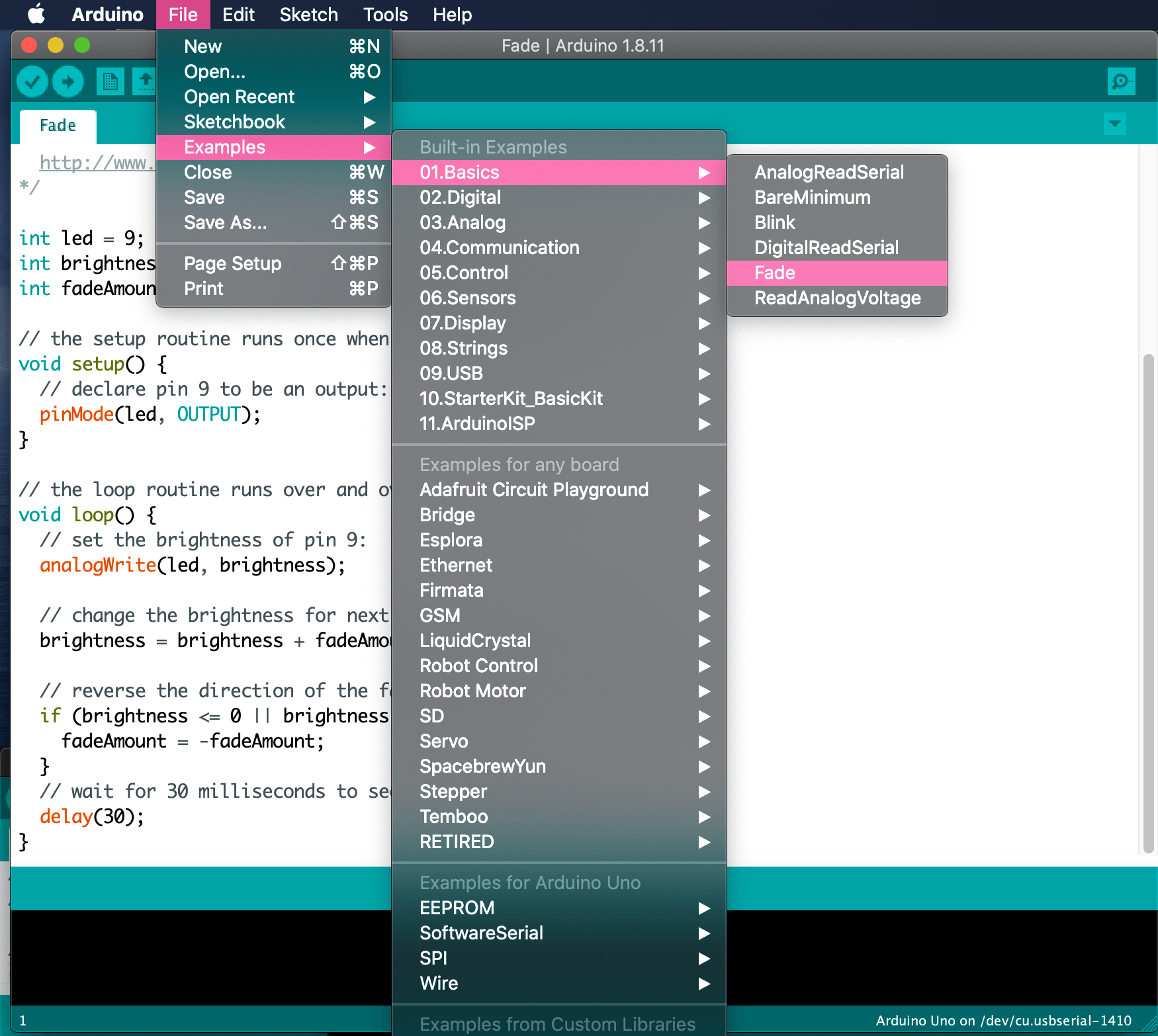Expand the 03.Analog examples submenu
Viewport: 1158px width, 1036px height.
[x=559, y=222]
